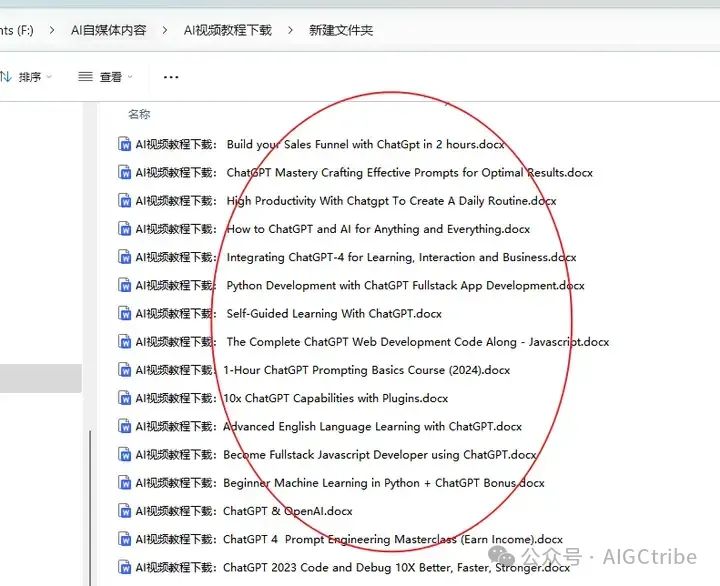
Task: Select ChatGPT & OpenAI.docx file
Action: click(235, 511)
